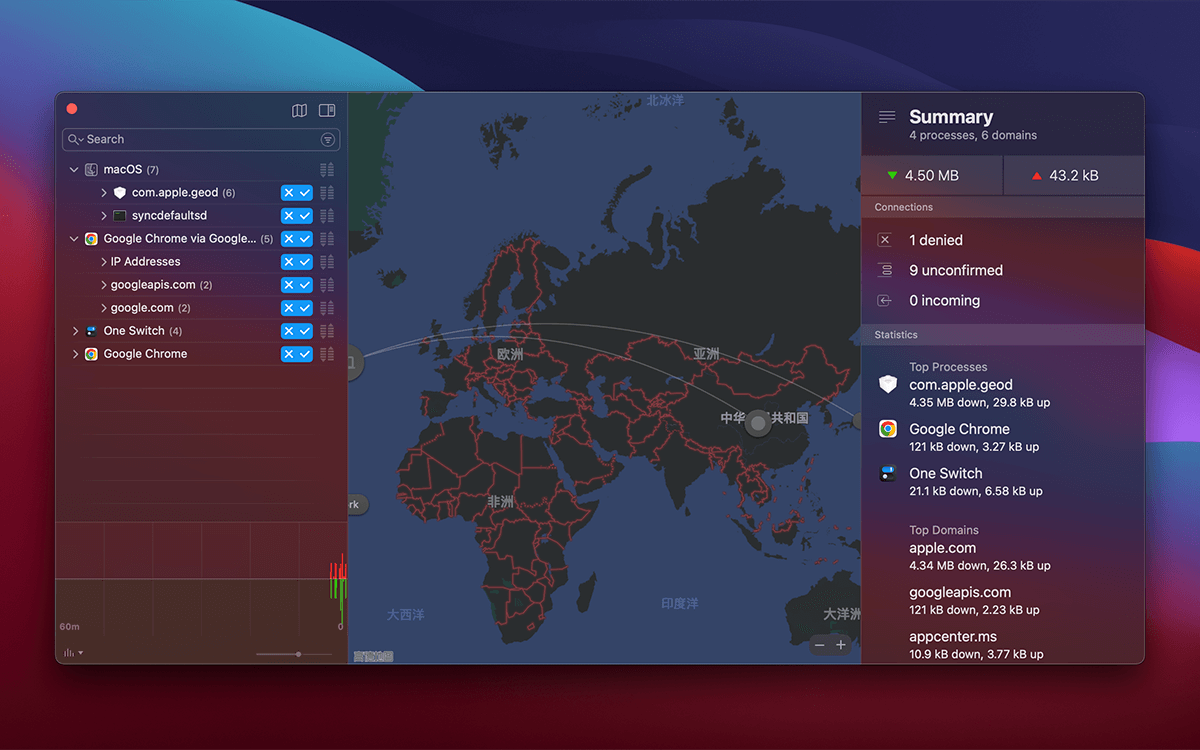The height and width of the screenshot is (750, 1200).
Task: Toggle the map view icon in the toolbar
Action: [x=299, y=110]
